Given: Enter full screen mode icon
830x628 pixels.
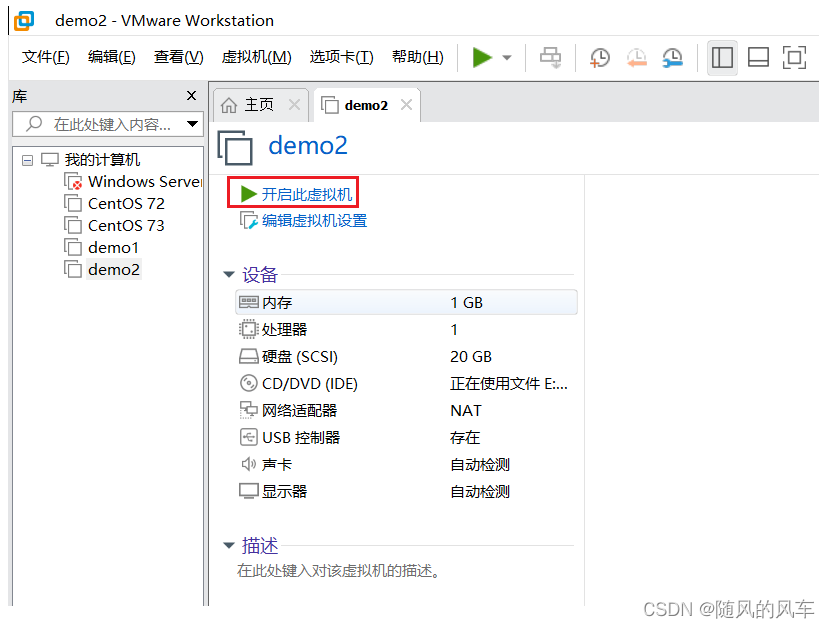Looking at the screenshot, I should tap(794, 57).
